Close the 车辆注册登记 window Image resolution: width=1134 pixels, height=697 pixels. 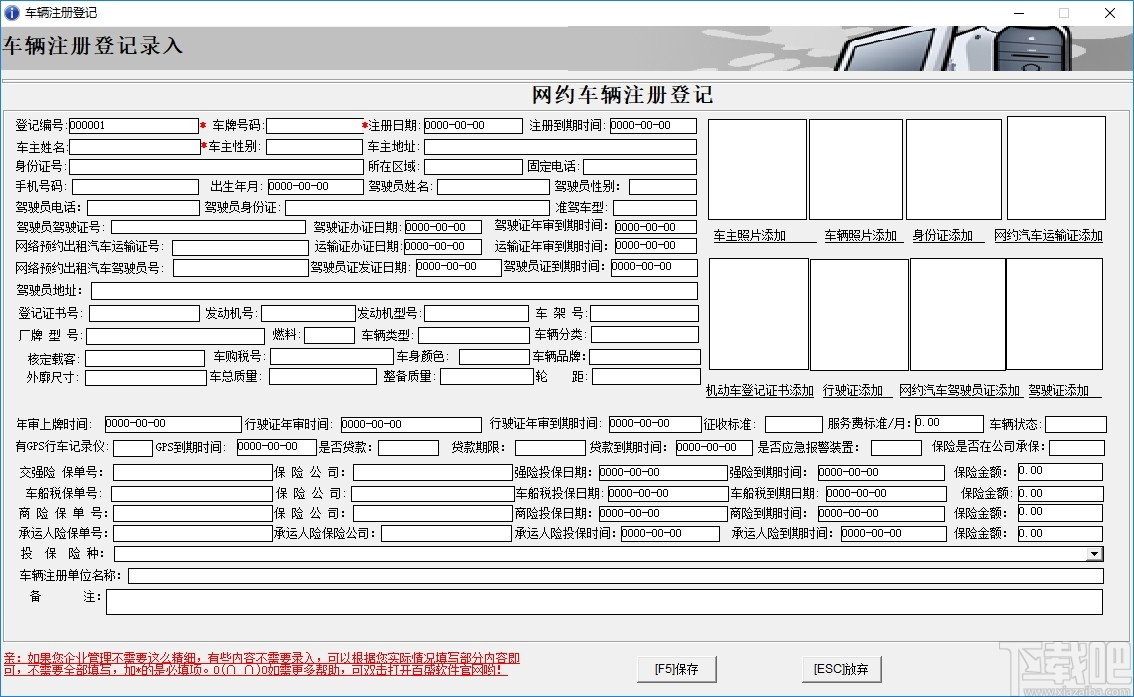(1109, 13)
